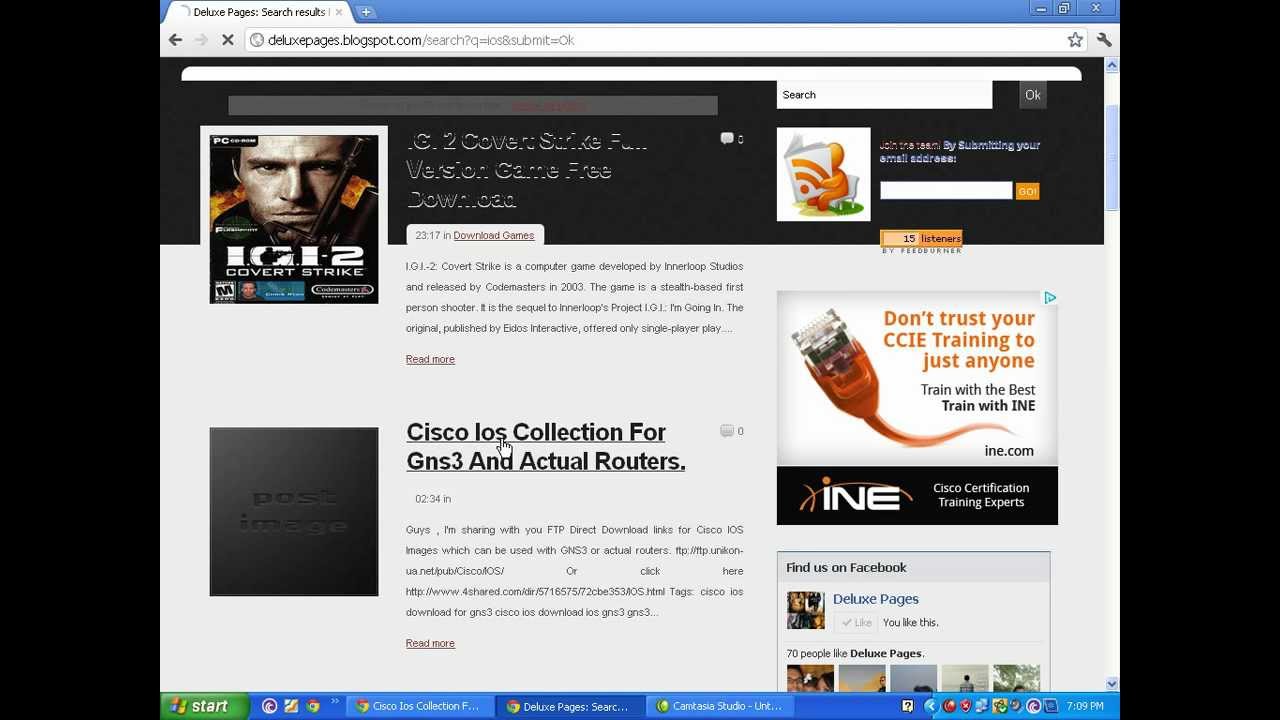Click the INE Cisco Certification banner
The image size is (1280, 720).
[917, 496]
